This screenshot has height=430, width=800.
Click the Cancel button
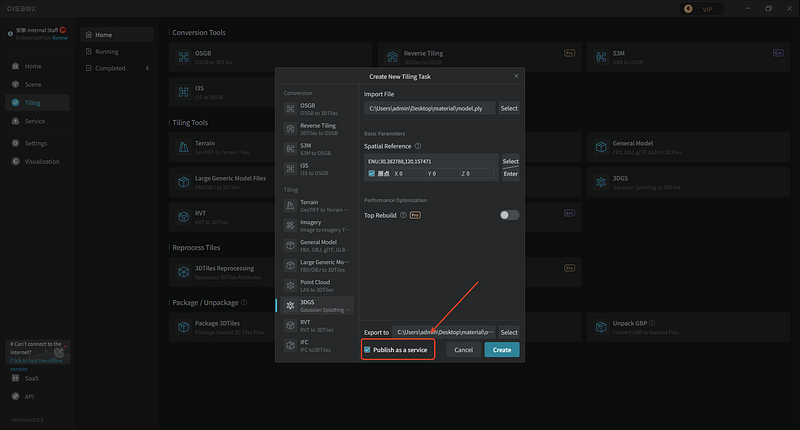point(463,350)
